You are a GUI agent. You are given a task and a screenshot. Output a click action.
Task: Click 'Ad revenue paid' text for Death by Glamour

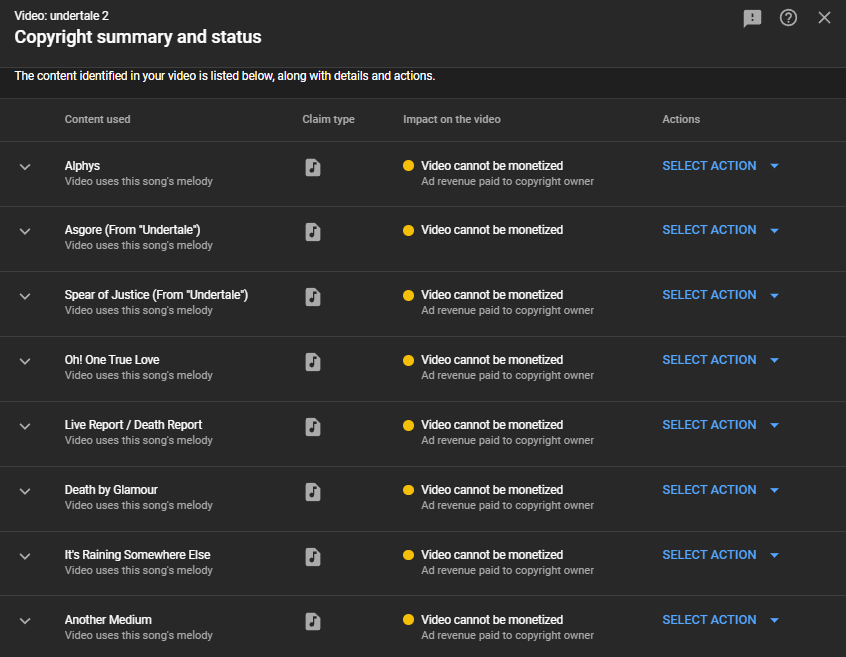pyautogui.click(x=507, y=505)
